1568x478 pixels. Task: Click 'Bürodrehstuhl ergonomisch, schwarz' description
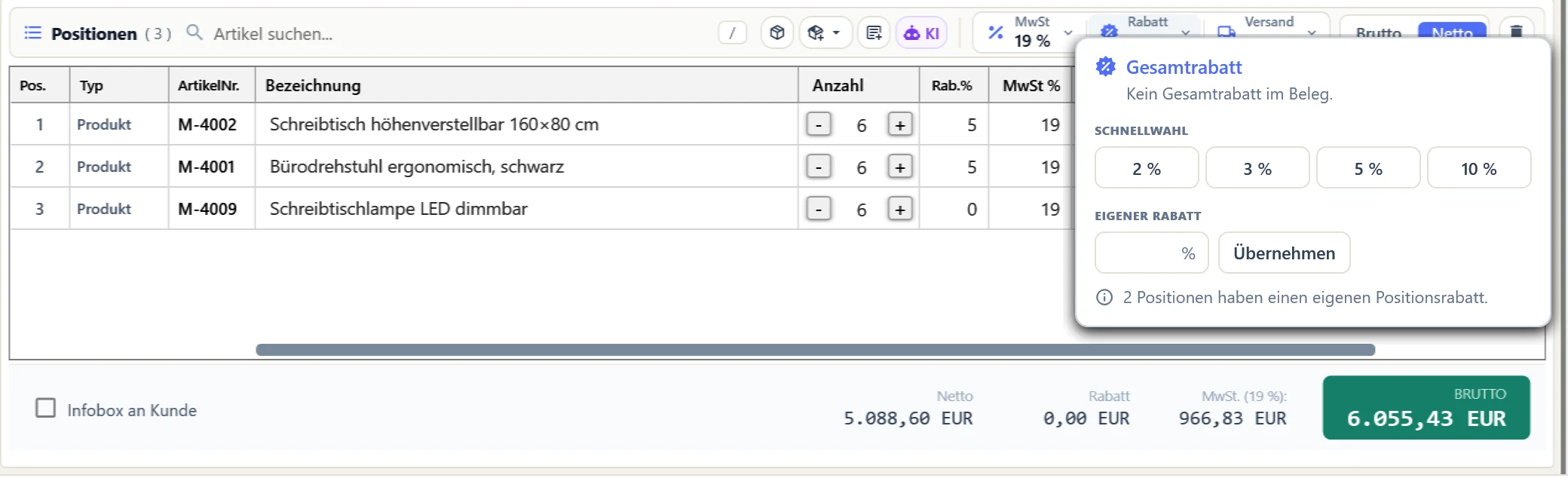pos(417,167)
